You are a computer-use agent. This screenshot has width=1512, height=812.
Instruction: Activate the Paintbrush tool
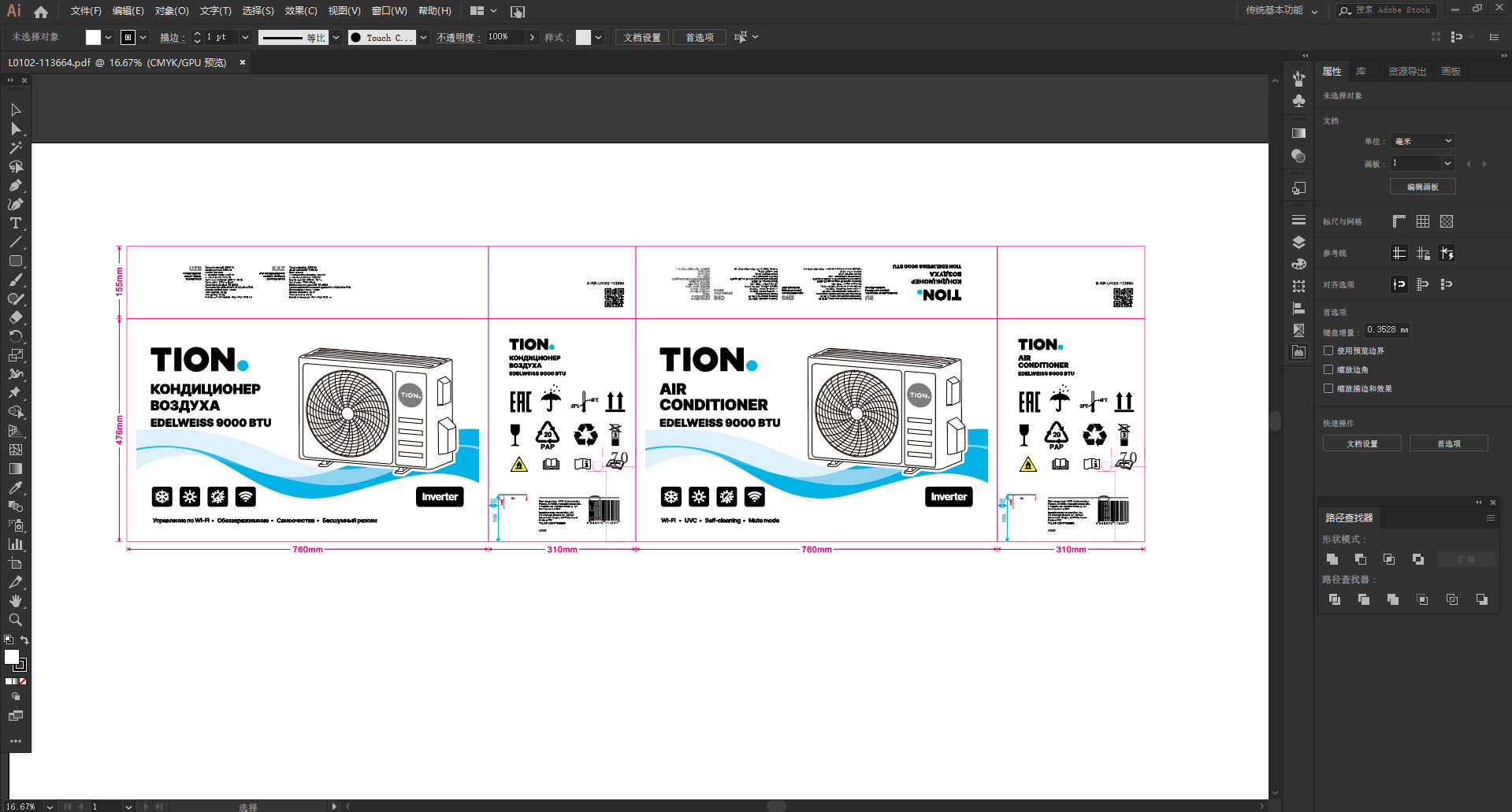16,280
